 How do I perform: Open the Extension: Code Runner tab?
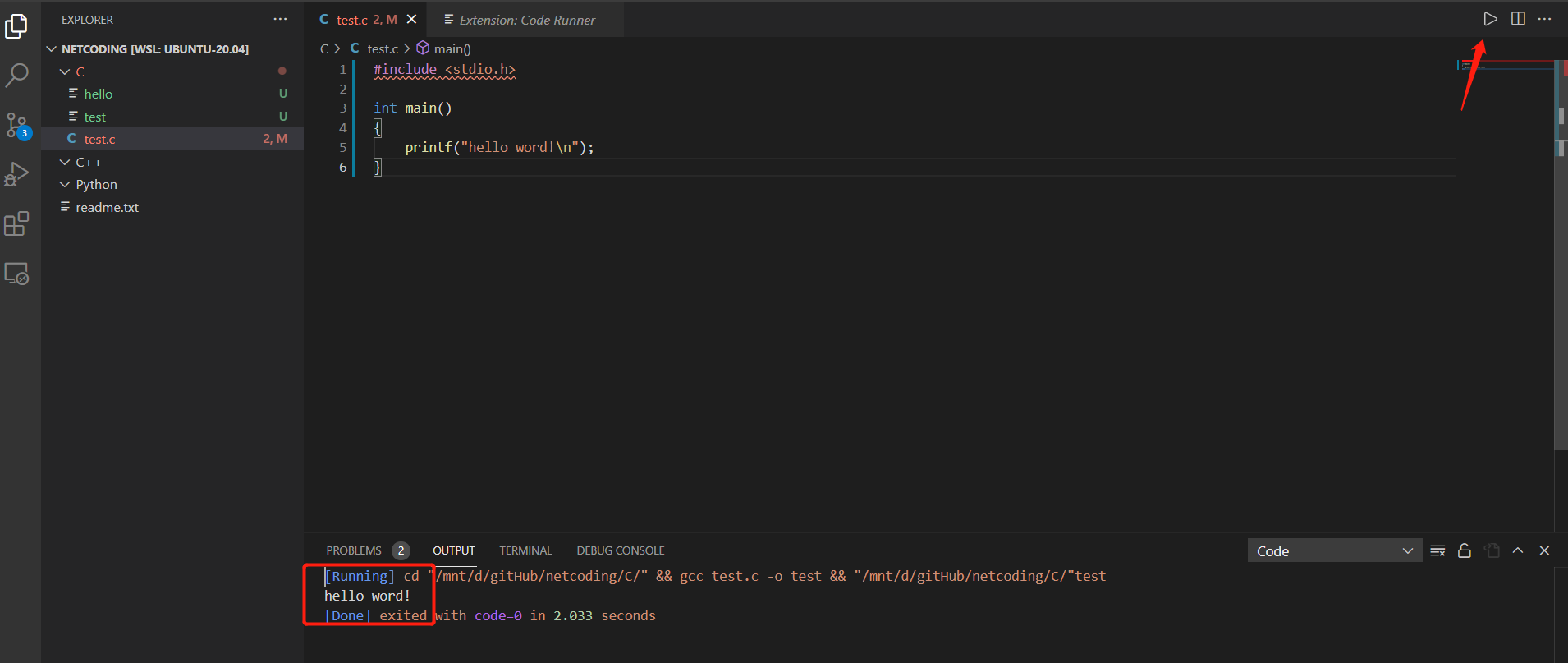tap(526, 19)
